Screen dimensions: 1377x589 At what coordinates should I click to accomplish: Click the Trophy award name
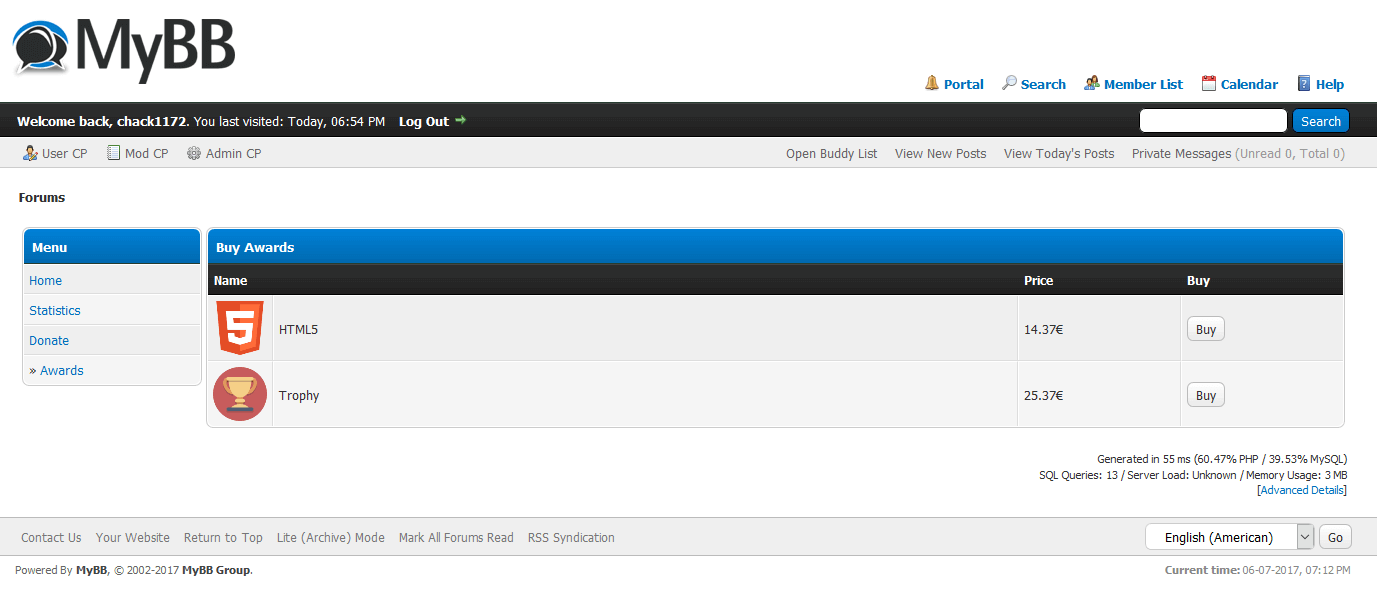(x=299, y=395)
